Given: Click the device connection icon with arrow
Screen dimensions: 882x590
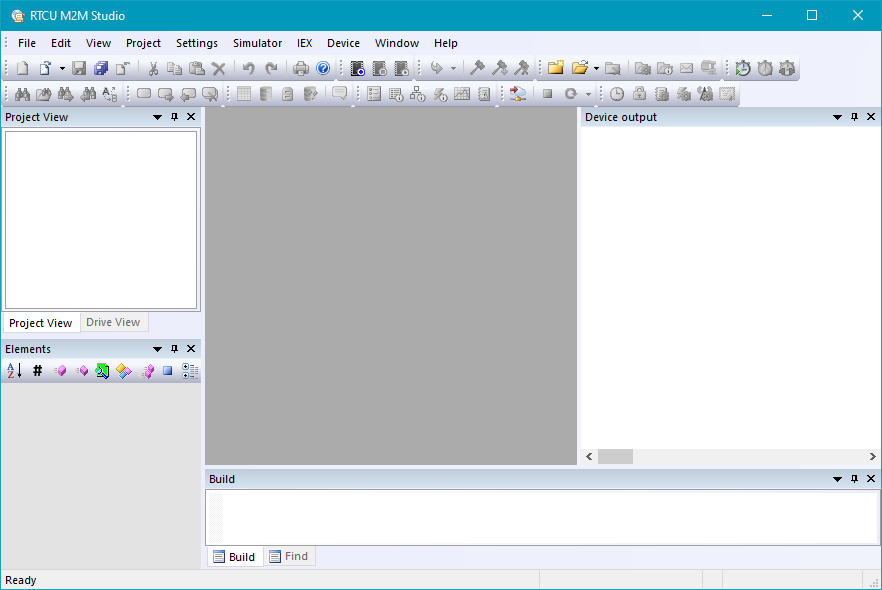Looking at the screenshot, I should click(x=517, y=94).
